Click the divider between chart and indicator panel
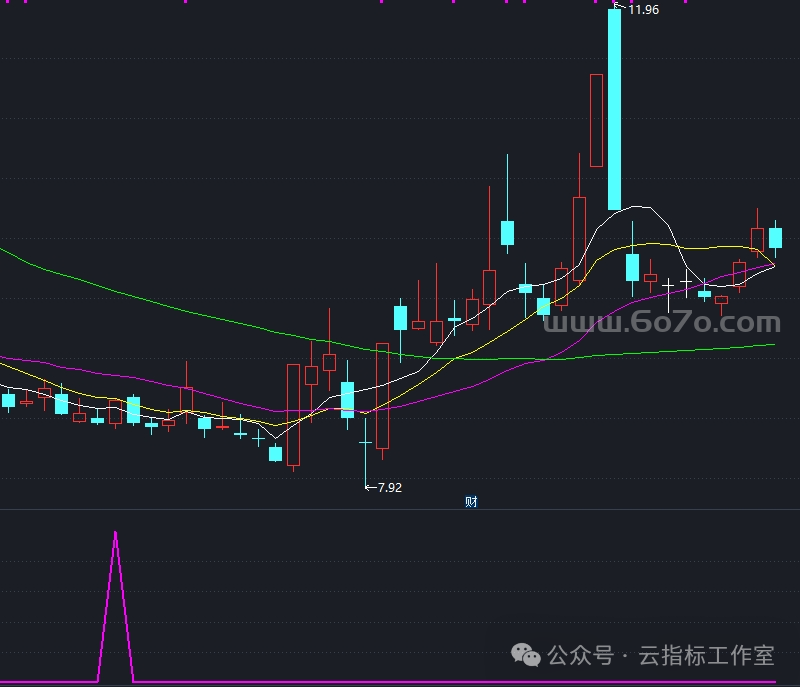800x687 pixels. (x=400, y=509)
